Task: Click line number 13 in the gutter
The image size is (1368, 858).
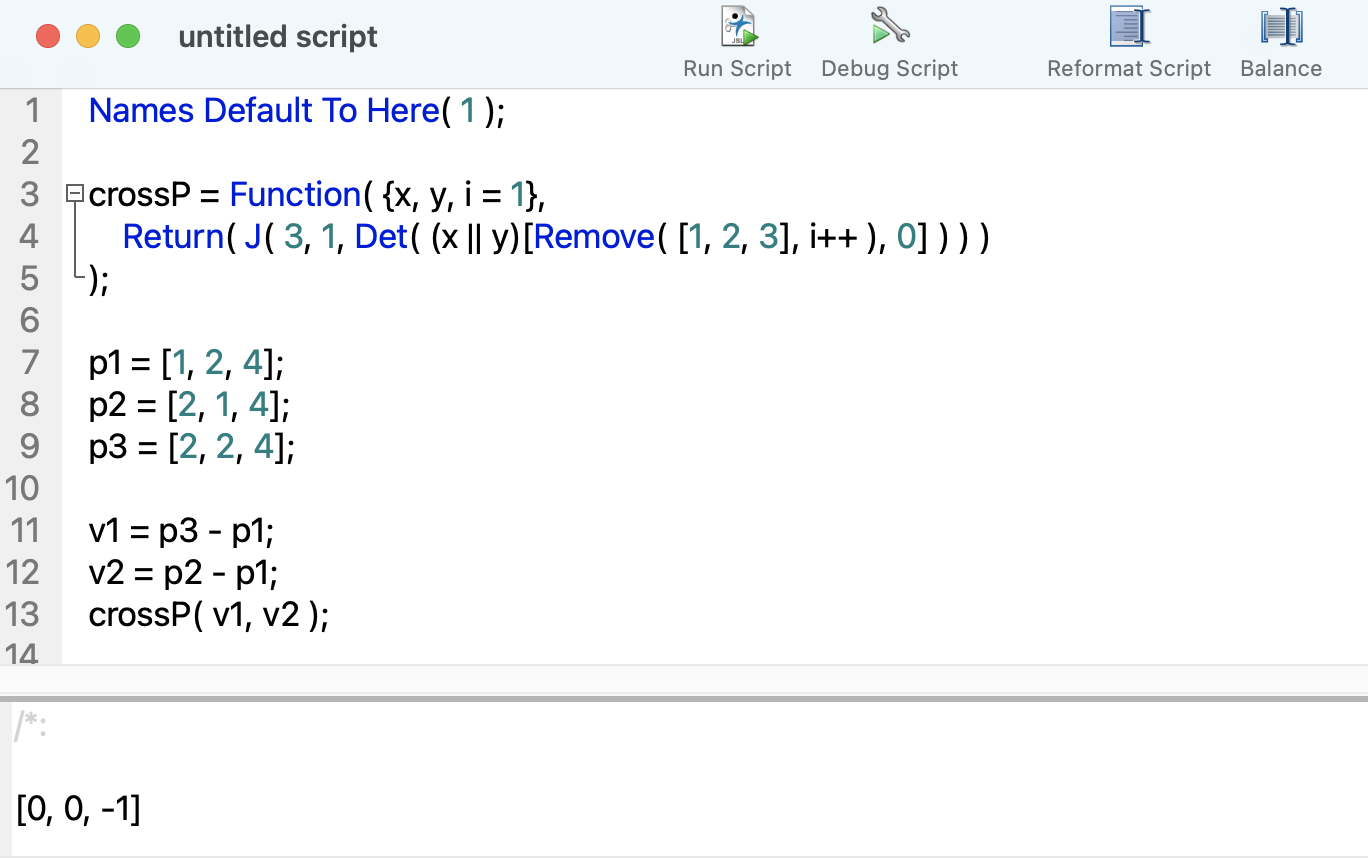Action: click(x=24, y=614)
